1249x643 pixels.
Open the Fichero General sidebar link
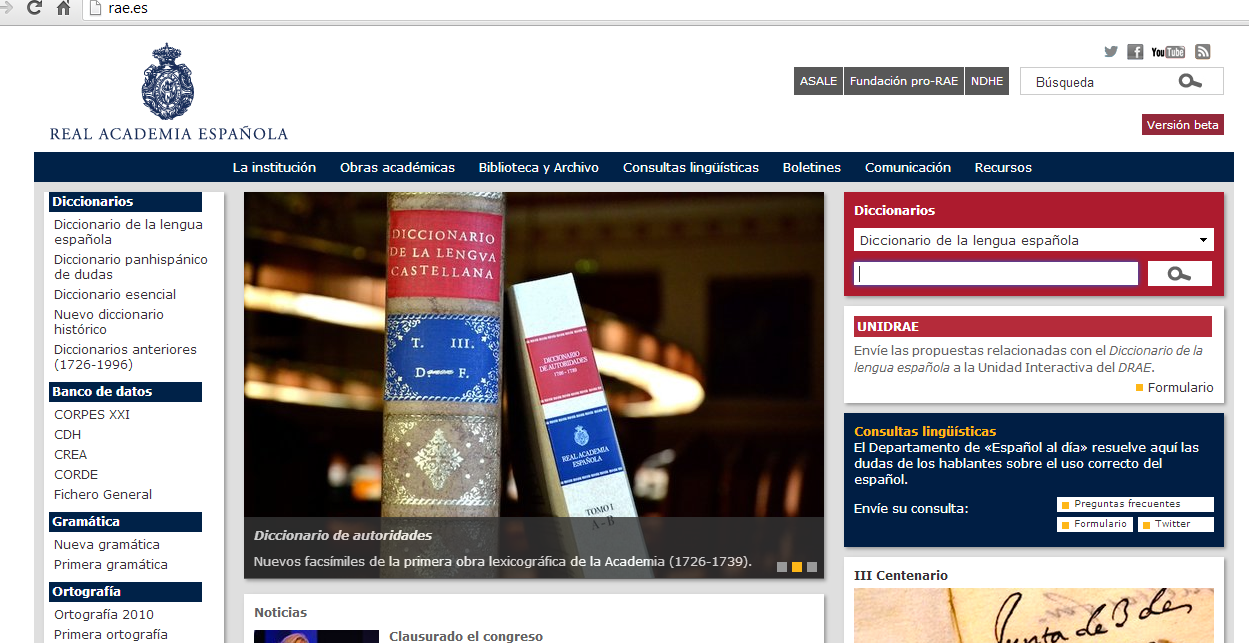(x=103, y=495)
